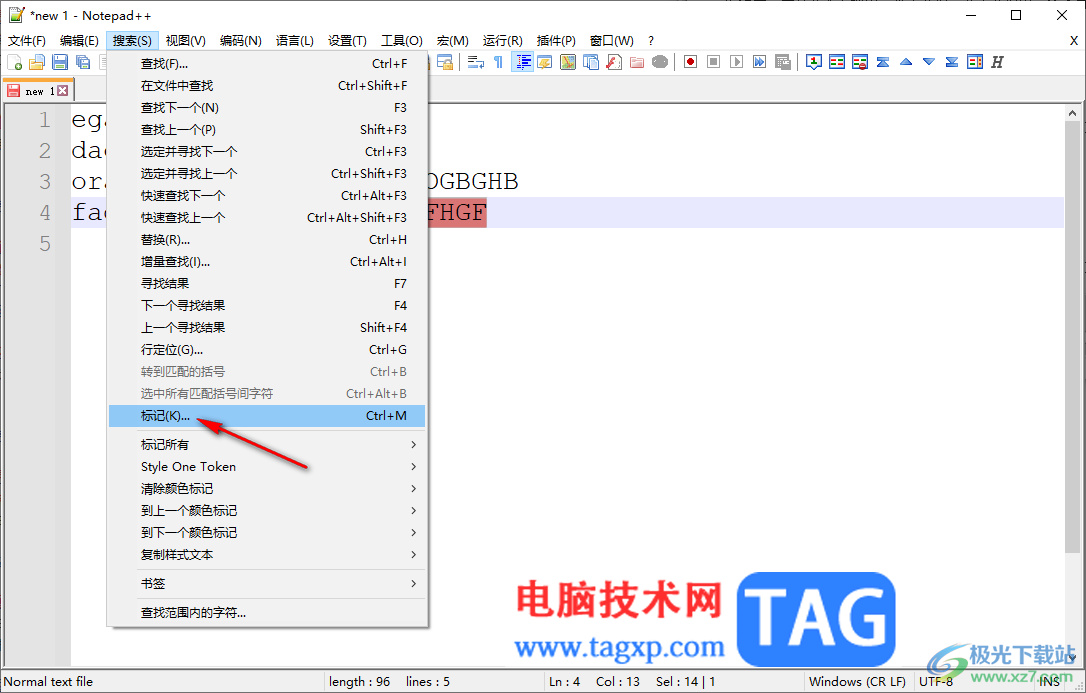Open the 设置(T) menu
Viewport: 1086px width, 693px height.
point(347,41)
